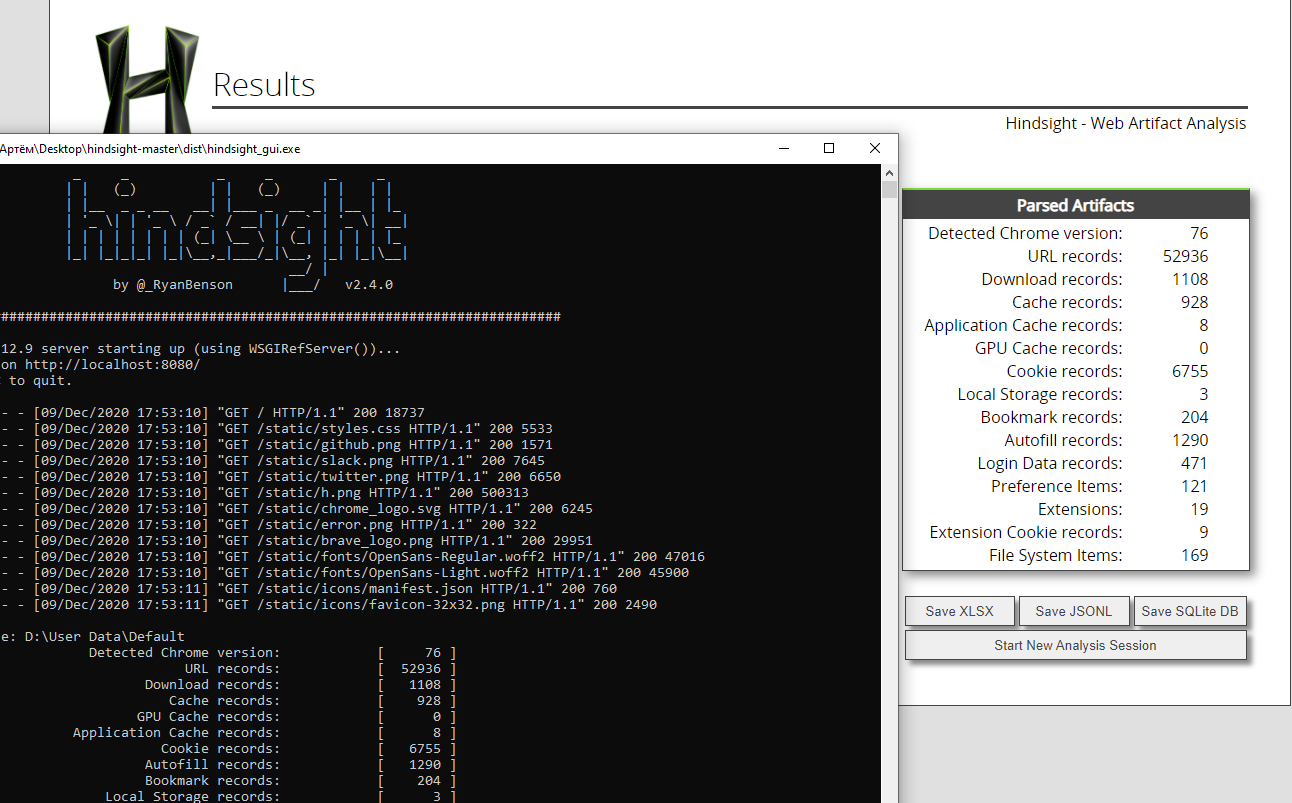
Task: Click the OpenSans-Light.woff2 log line
Action: [344, 572]
